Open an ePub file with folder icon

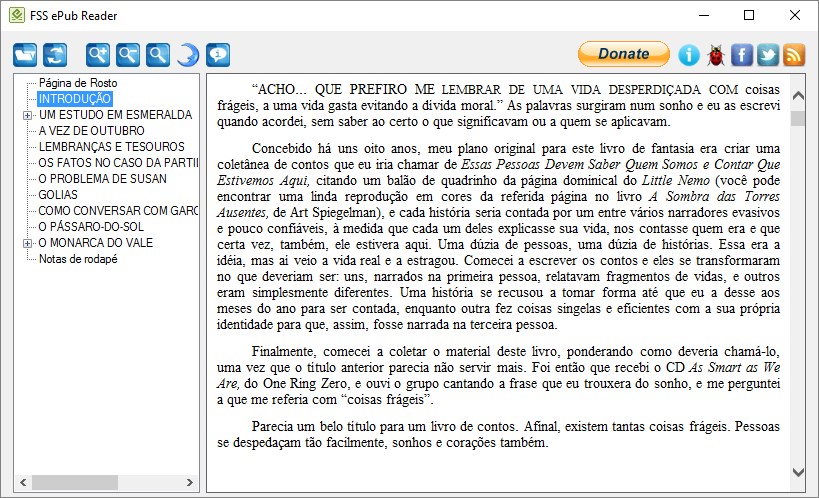[x=25, y=54]
